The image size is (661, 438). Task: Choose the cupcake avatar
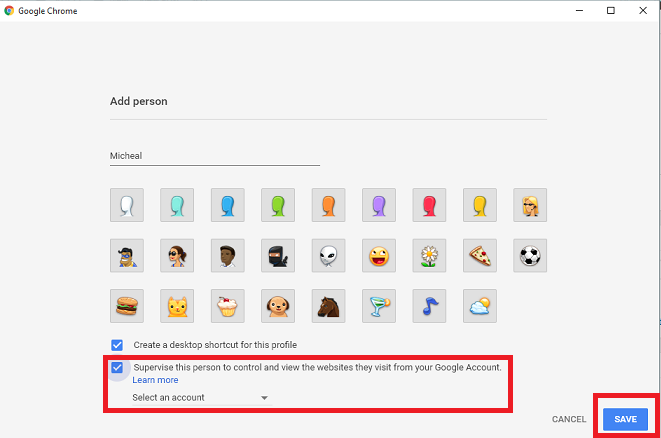pyautogui.click(x=228, y=306)
